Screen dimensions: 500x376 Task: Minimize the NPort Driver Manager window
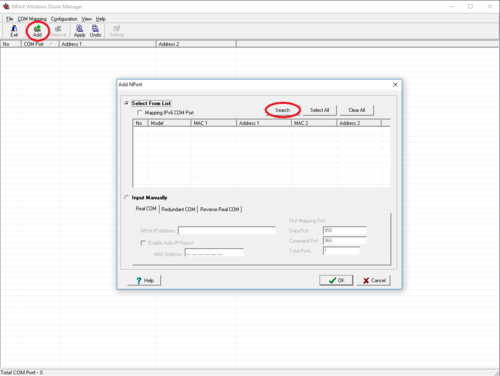point(451,6)
